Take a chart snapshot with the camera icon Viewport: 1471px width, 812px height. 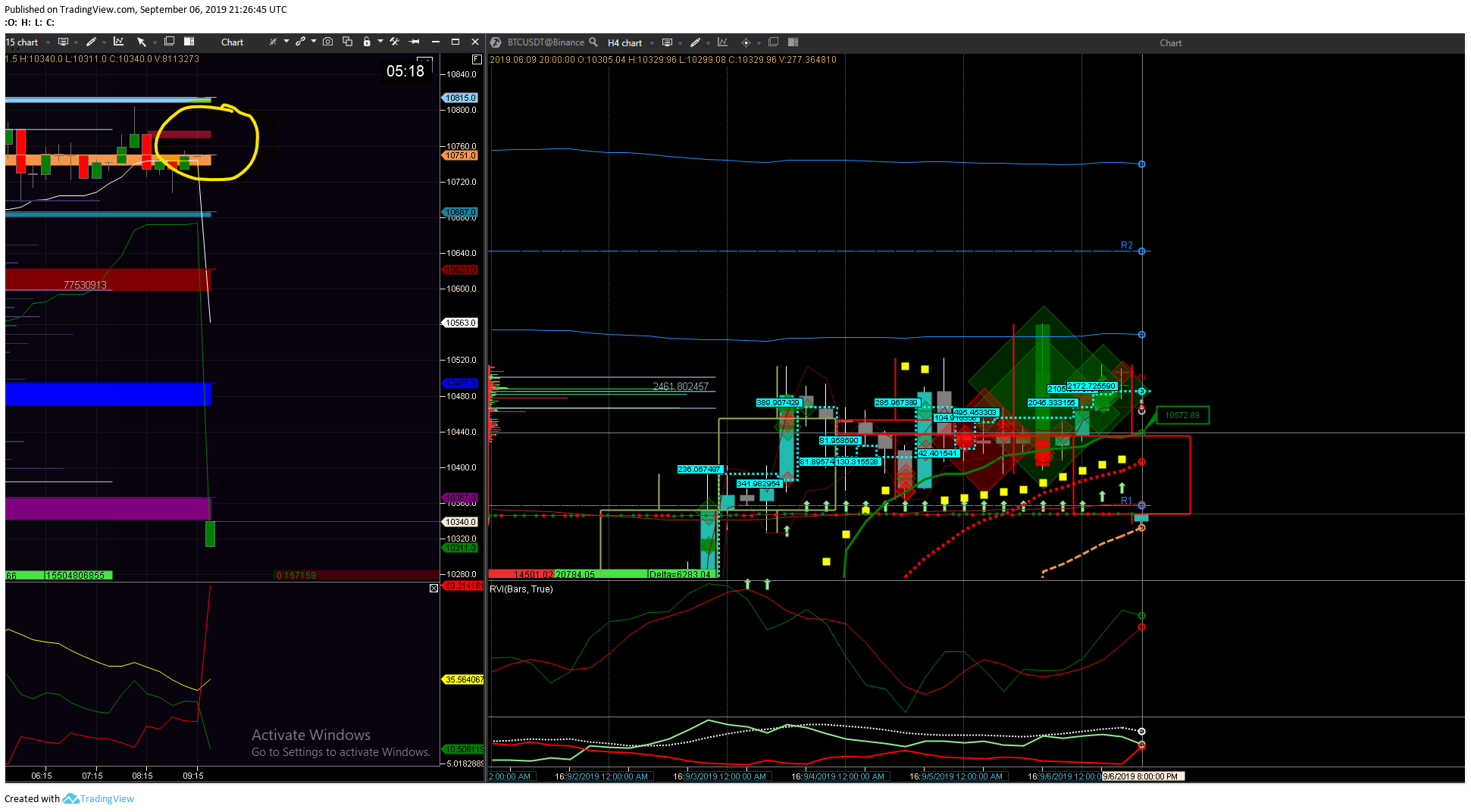tap(328, 42)
